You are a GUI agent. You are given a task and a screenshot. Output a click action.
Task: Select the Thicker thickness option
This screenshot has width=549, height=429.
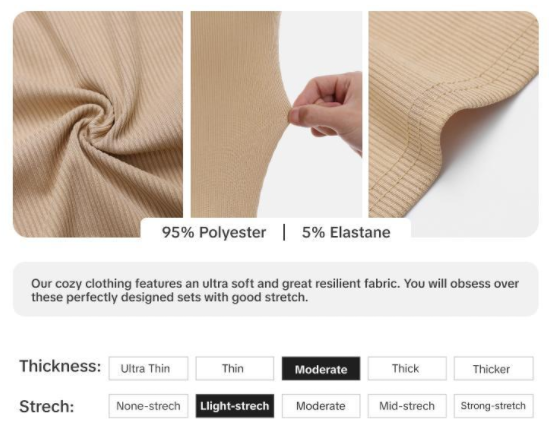point(494,368)
